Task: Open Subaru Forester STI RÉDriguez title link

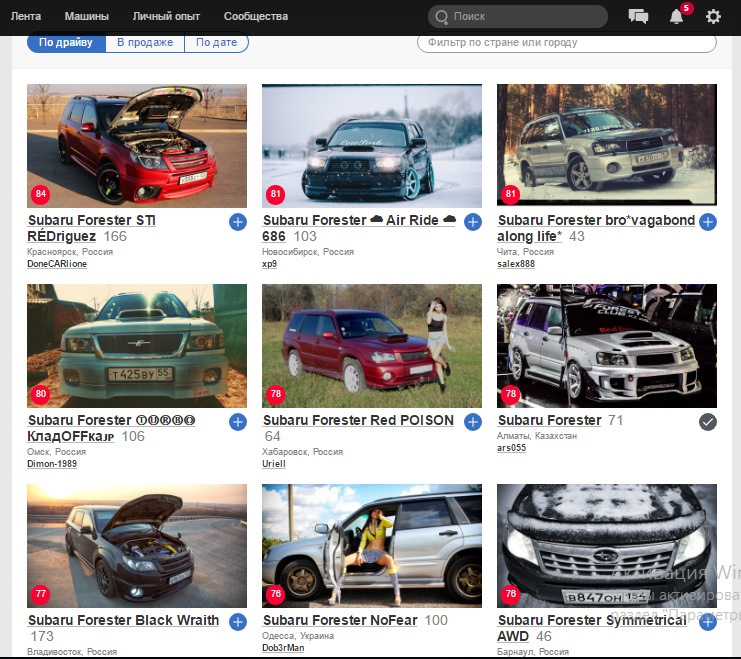Action: [91, 228]
